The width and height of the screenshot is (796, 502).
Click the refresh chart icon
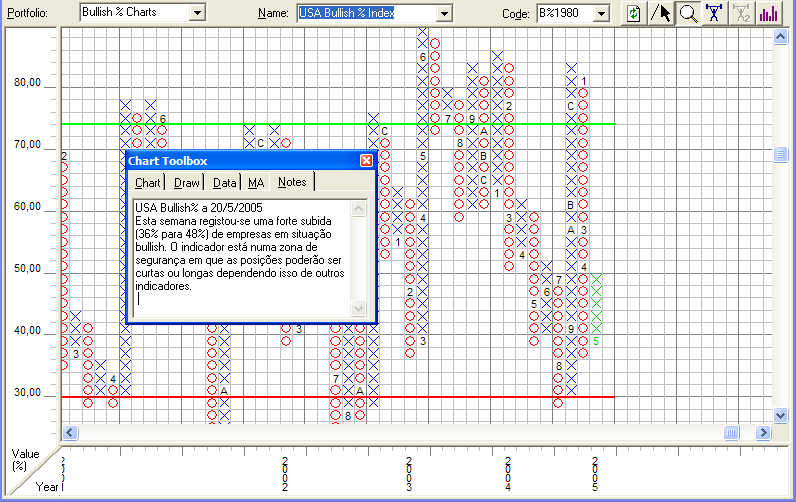[x=634, y=13]
